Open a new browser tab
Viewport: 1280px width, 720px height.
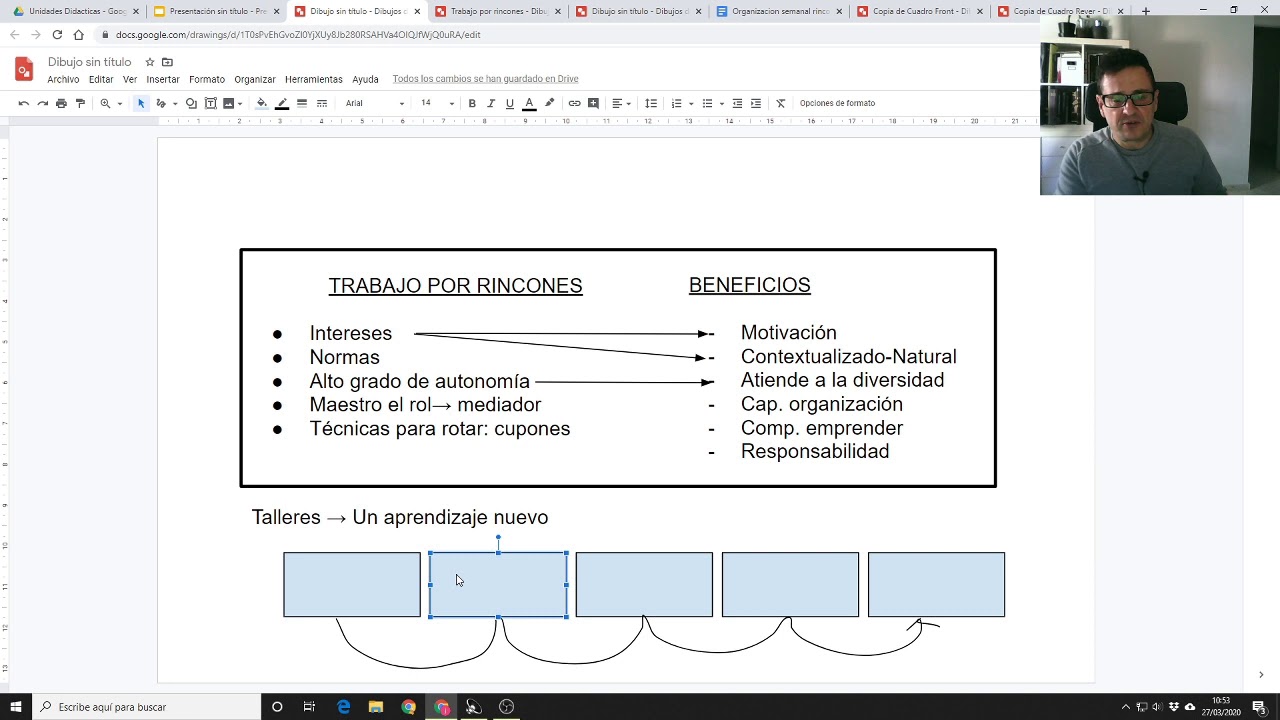1145,11
